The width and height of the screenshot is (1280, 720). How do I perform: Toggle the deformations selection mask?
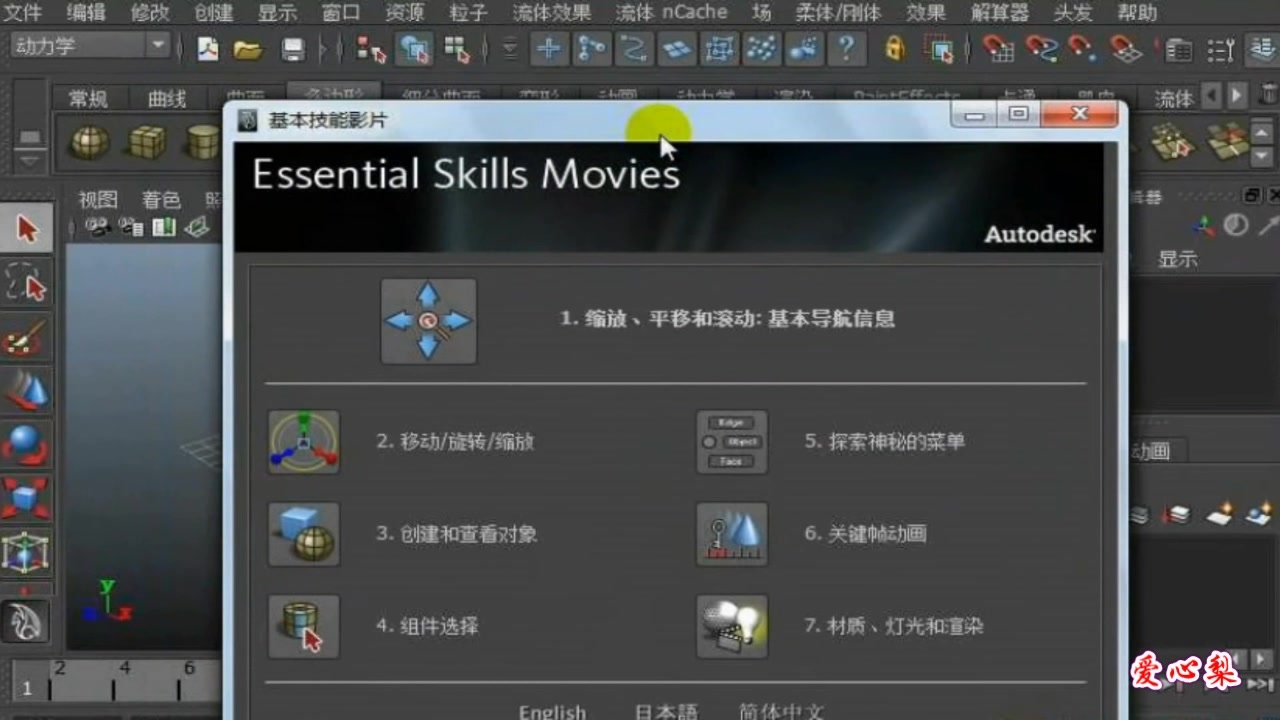719,49
